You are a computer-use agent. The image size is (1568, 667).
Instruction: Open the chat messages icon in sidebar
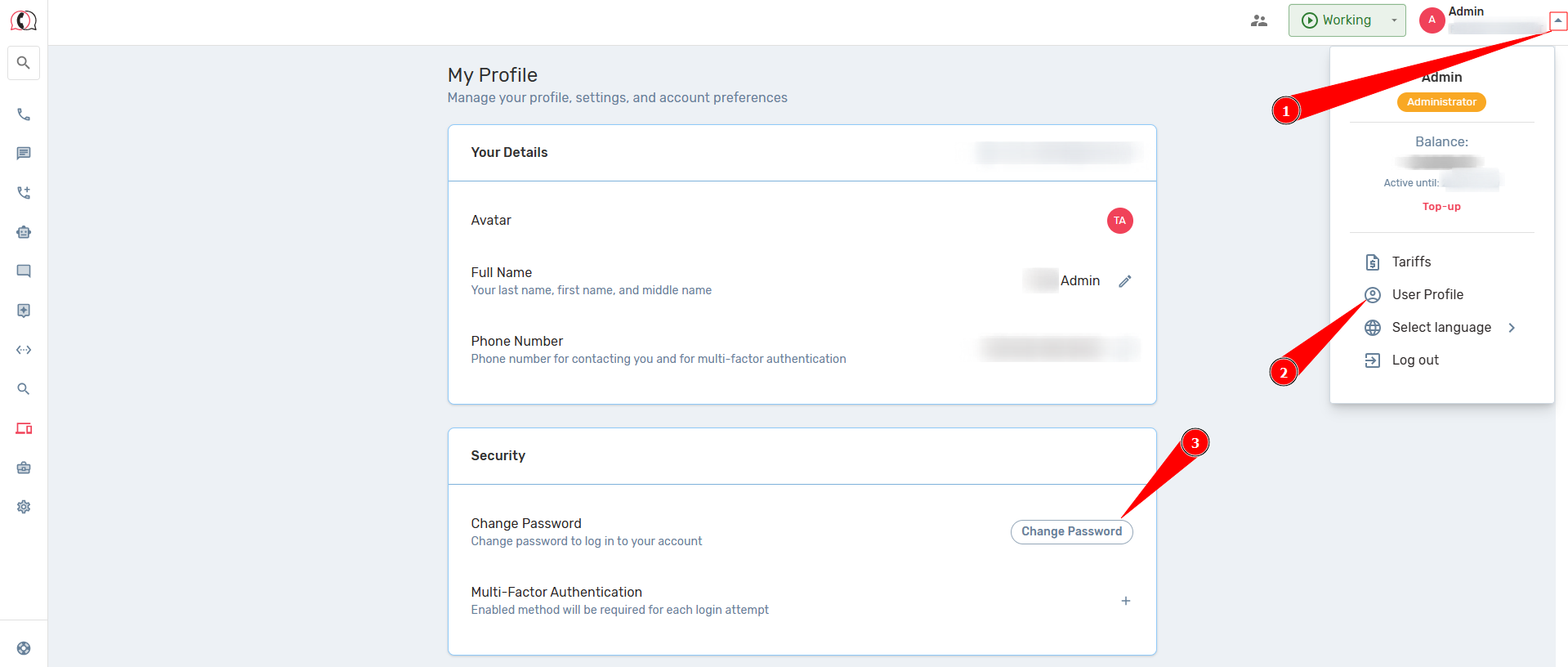pos(24,154)
